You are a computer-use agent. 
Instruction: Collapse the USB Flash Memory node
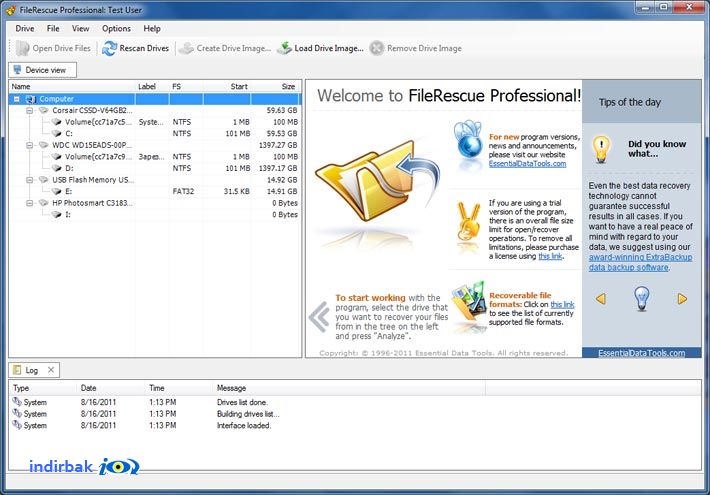pos(29,180)
